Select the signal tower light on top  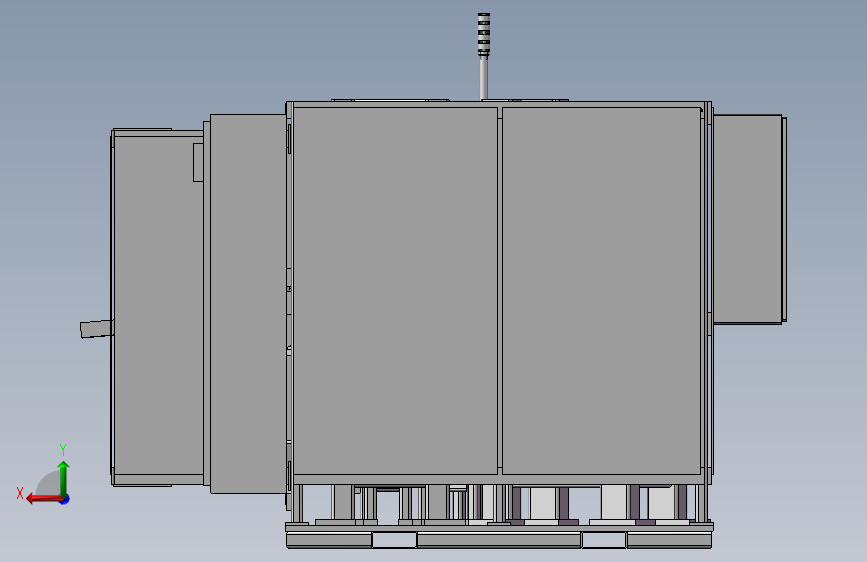pyautogui.click(x=484, y=34)
